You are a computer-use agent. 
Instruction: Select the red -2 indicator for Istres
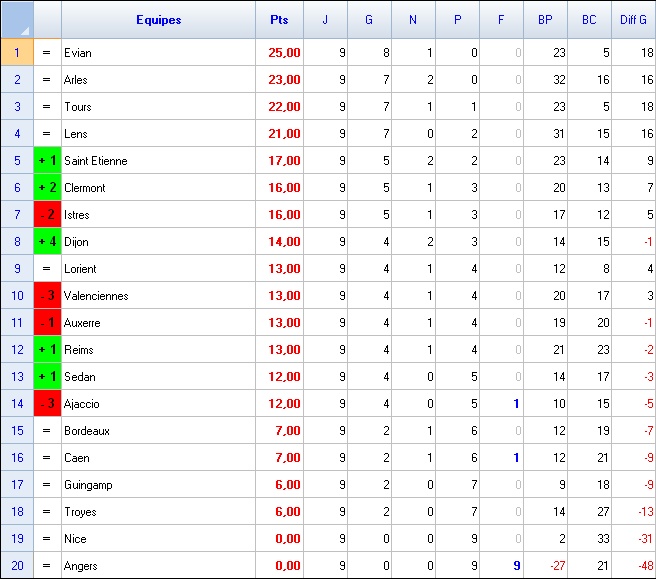point(48,215)
